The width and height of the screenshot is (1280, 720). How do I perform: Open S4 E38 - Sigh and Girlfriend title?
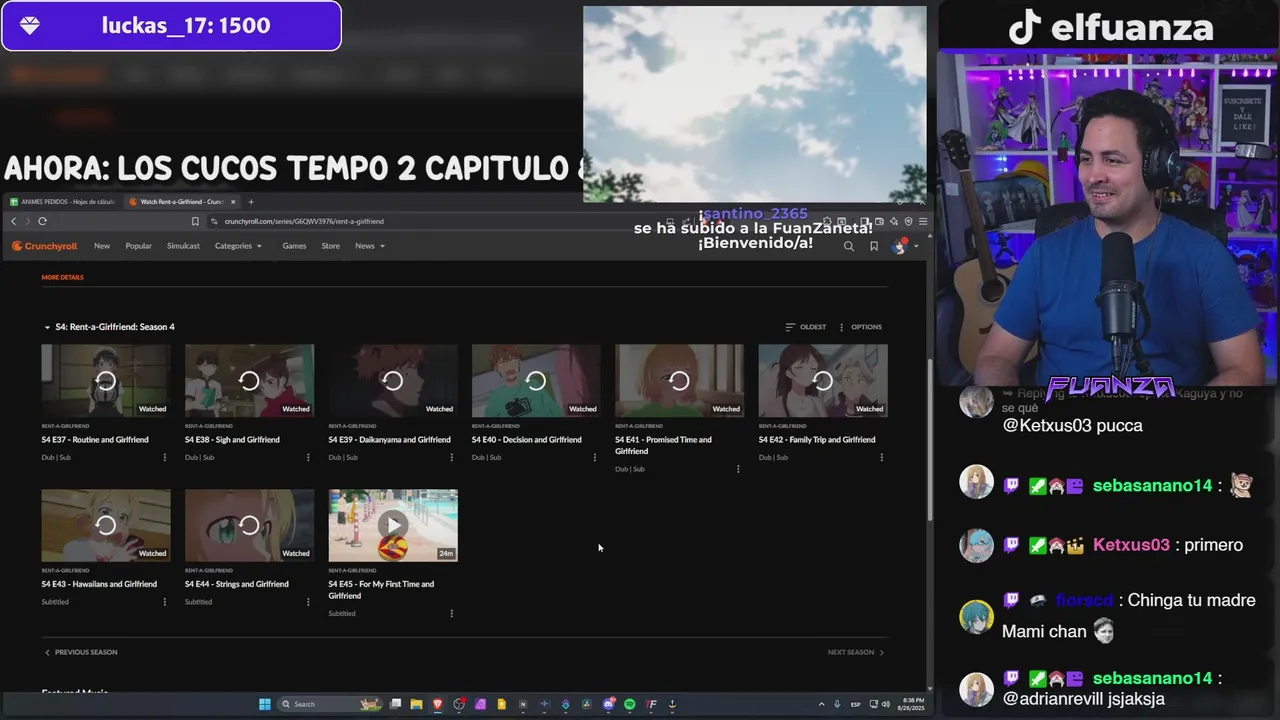[x=232, y=440]
